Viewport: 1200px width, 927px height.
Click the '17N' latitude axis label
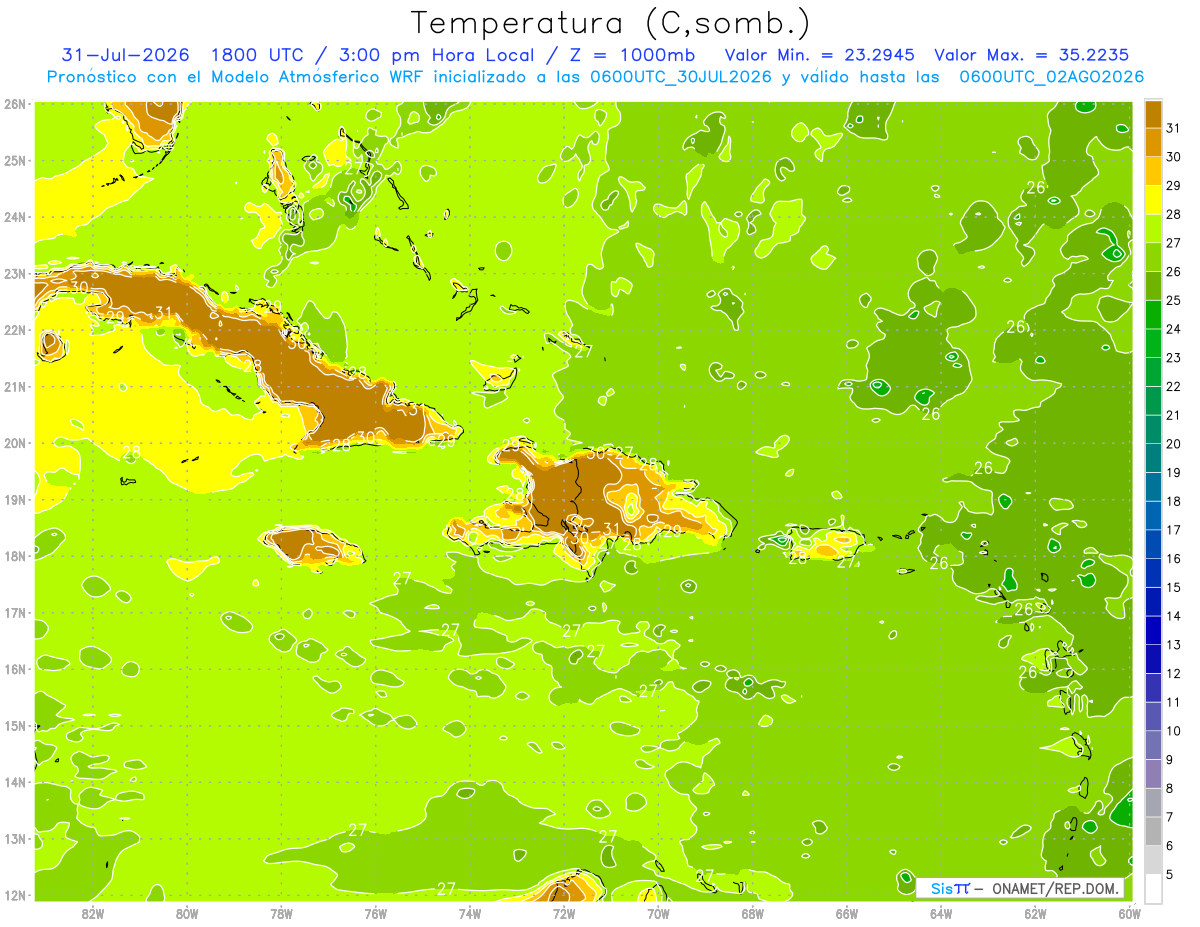(x=14, y=612)
